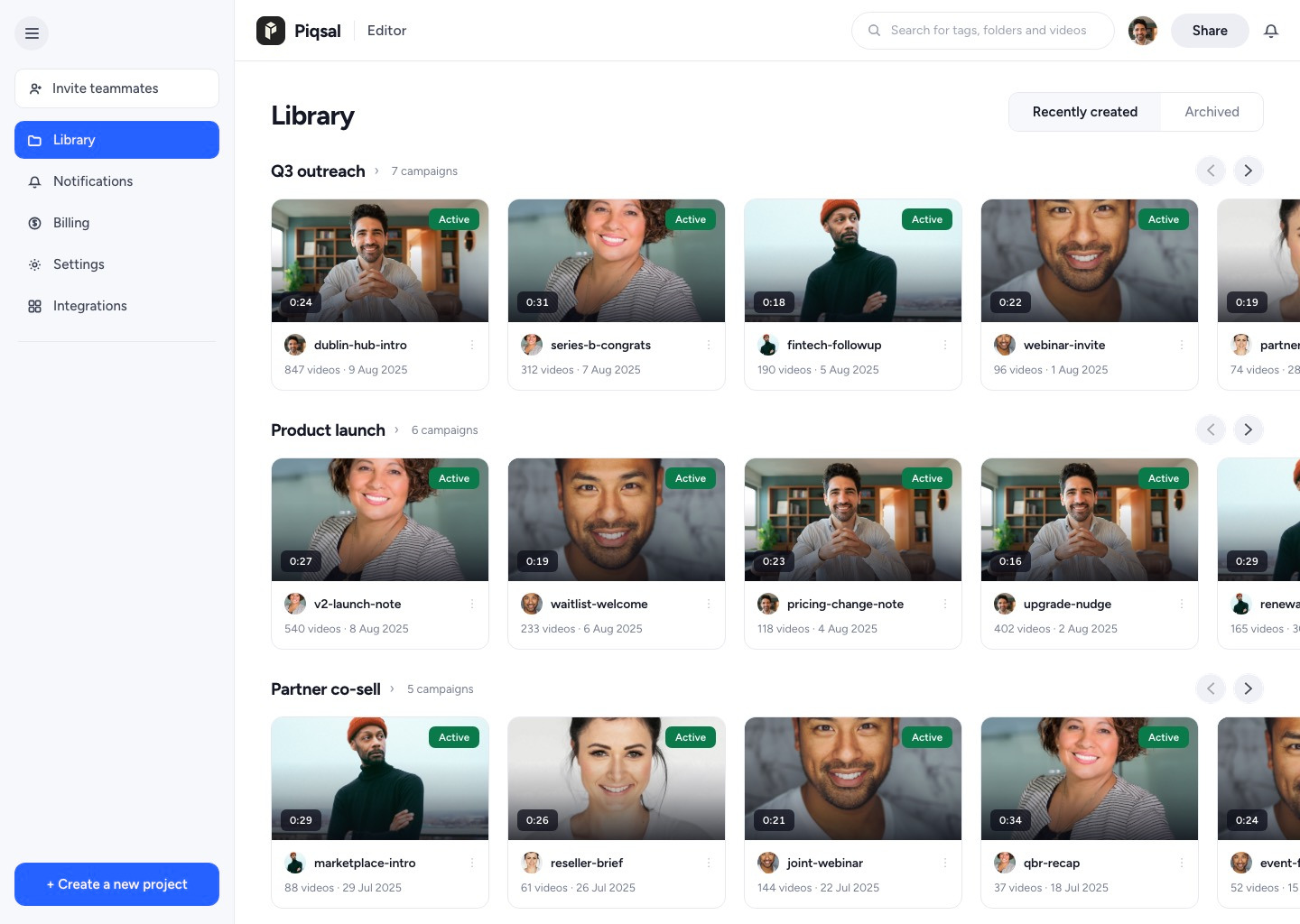Click the Piqsal logo icon

(271, 31)
